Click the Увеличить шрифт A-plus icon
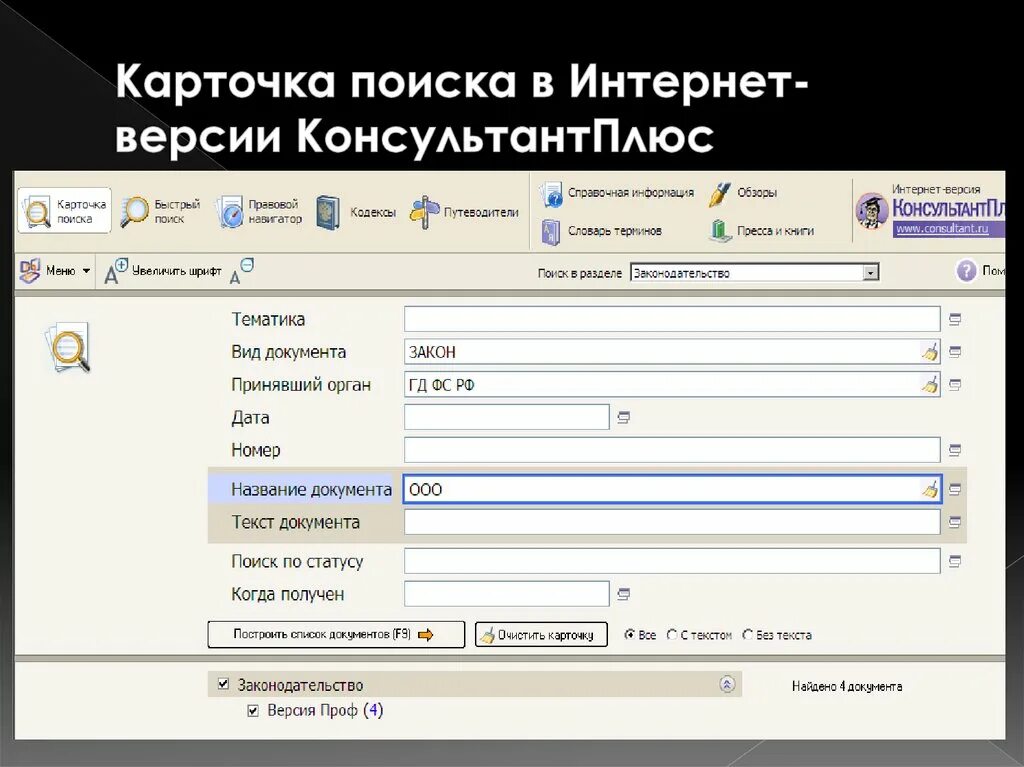This screenshot has height=767, width=1024. click(116, 271)
